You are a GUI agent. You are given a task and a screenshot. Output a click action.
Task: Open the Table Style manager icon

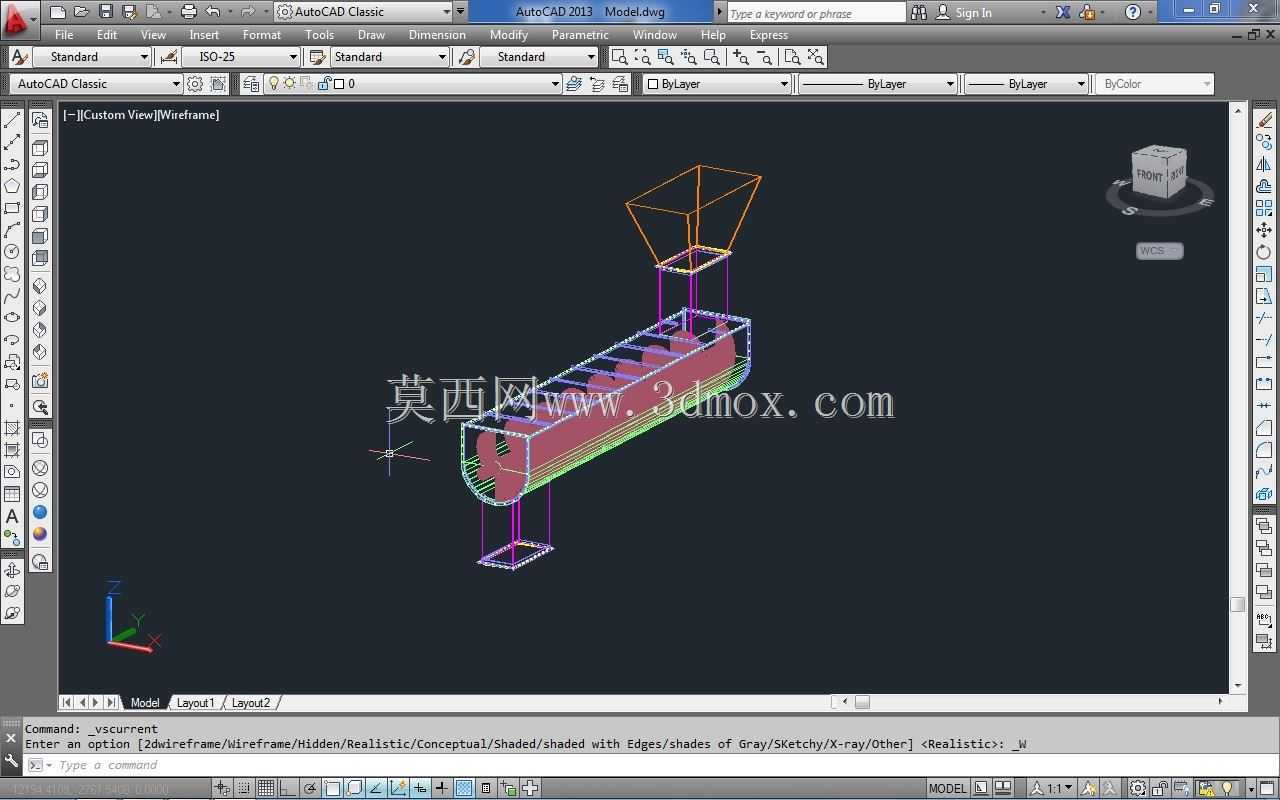coord(318,57)
